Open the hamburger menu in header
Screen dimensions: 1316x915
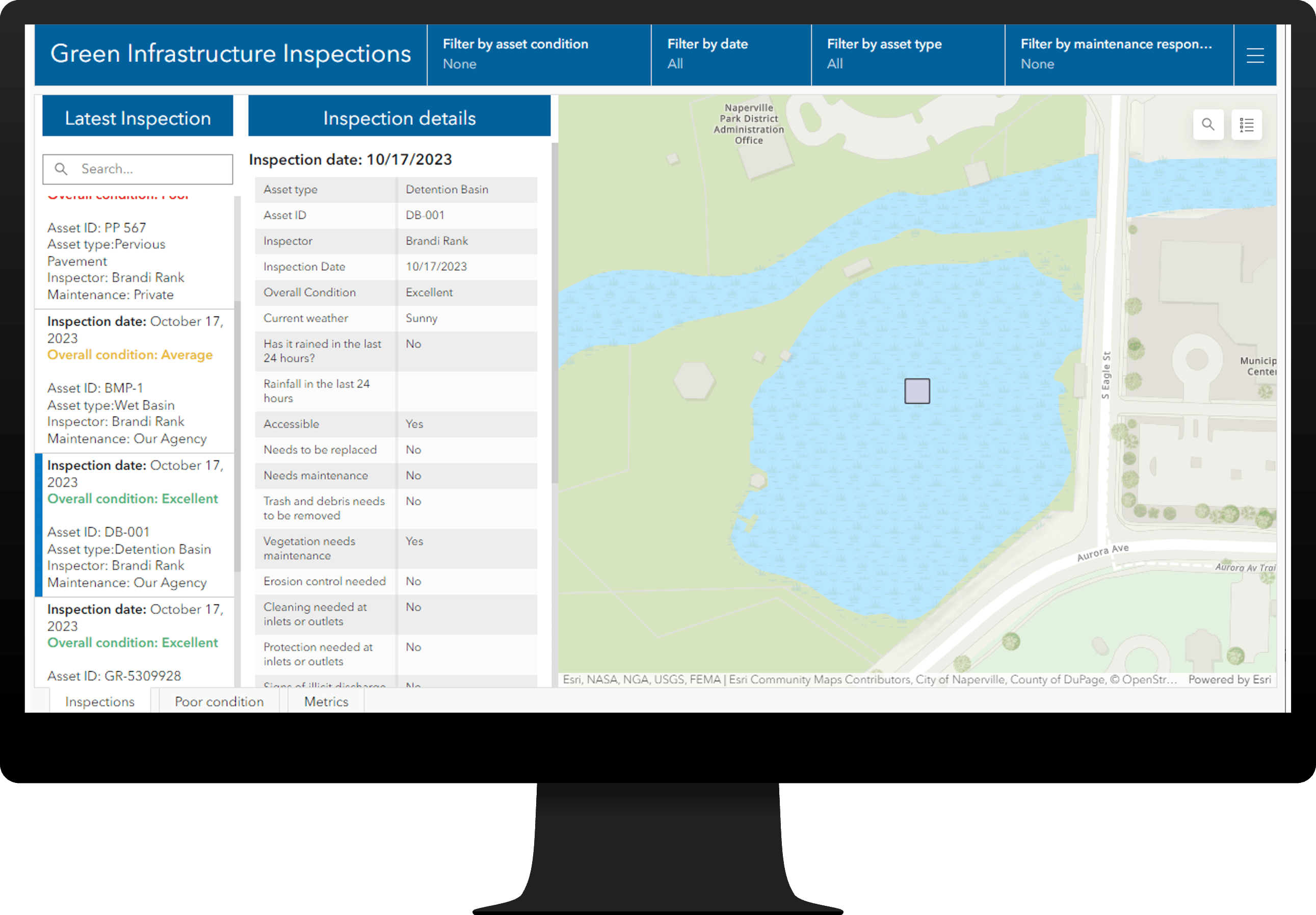1255,56
